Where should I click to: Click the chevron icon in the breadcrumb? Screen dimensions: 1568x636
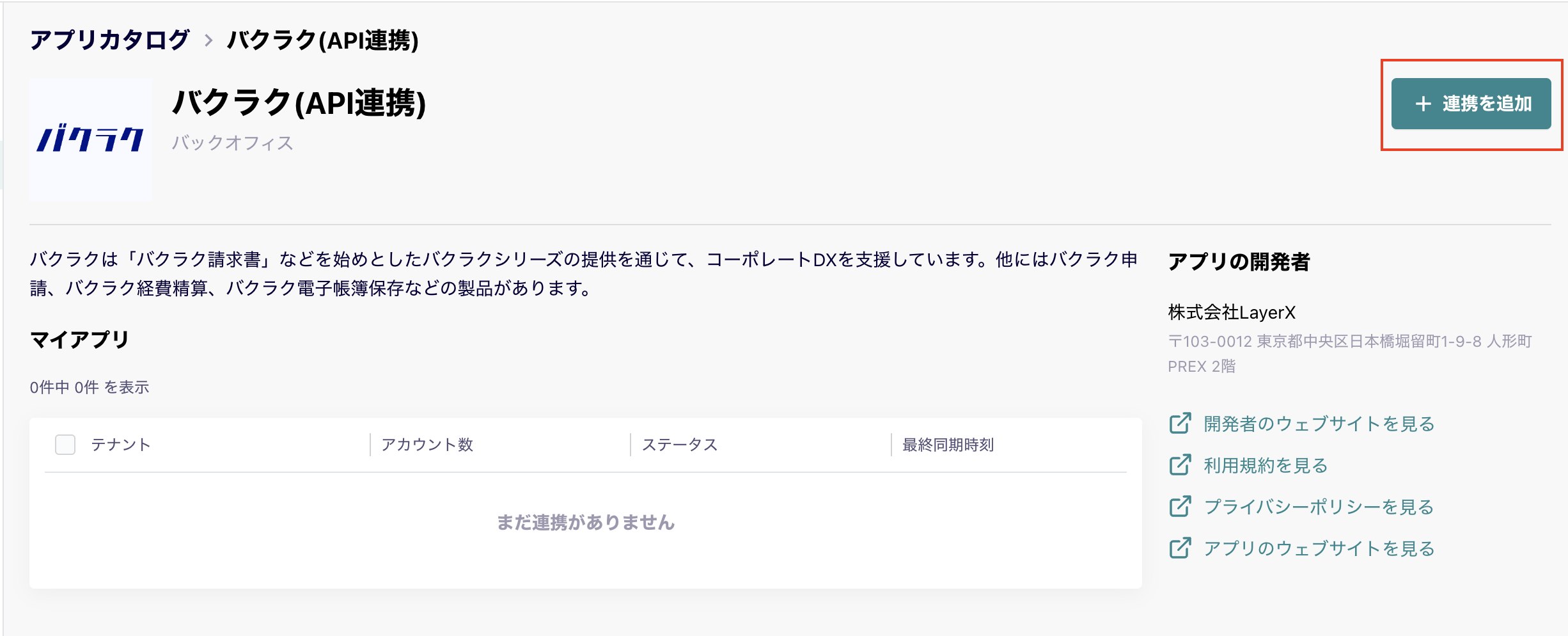(208, 40)
